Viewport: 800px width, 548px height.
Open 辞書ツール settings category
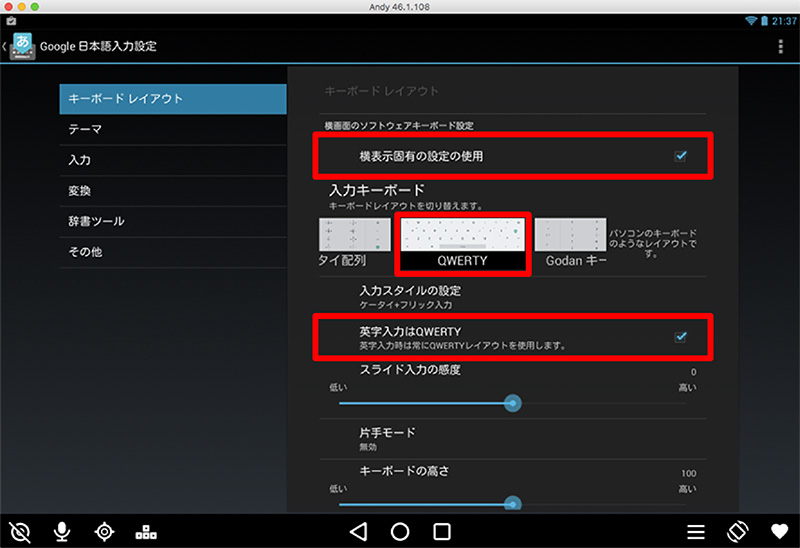click(173, 221)
